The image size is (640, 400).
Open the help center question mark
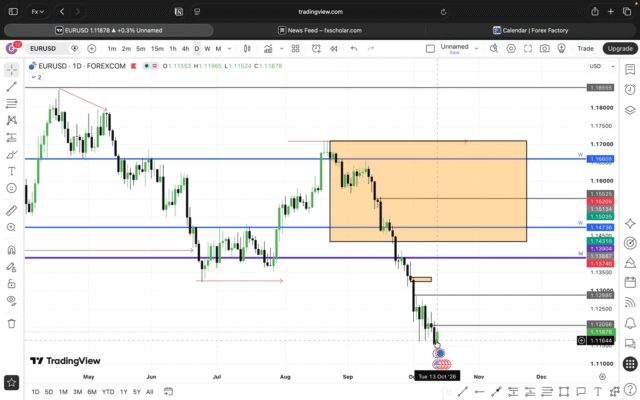(631, 390)
